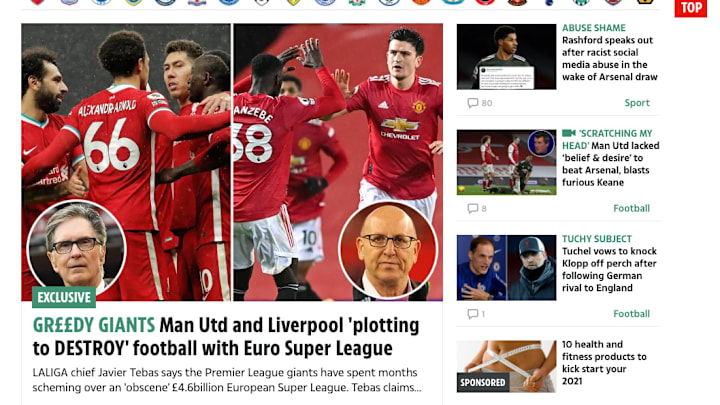Open the Sport category link
This screenshot has height=405, width=720.
637,103
